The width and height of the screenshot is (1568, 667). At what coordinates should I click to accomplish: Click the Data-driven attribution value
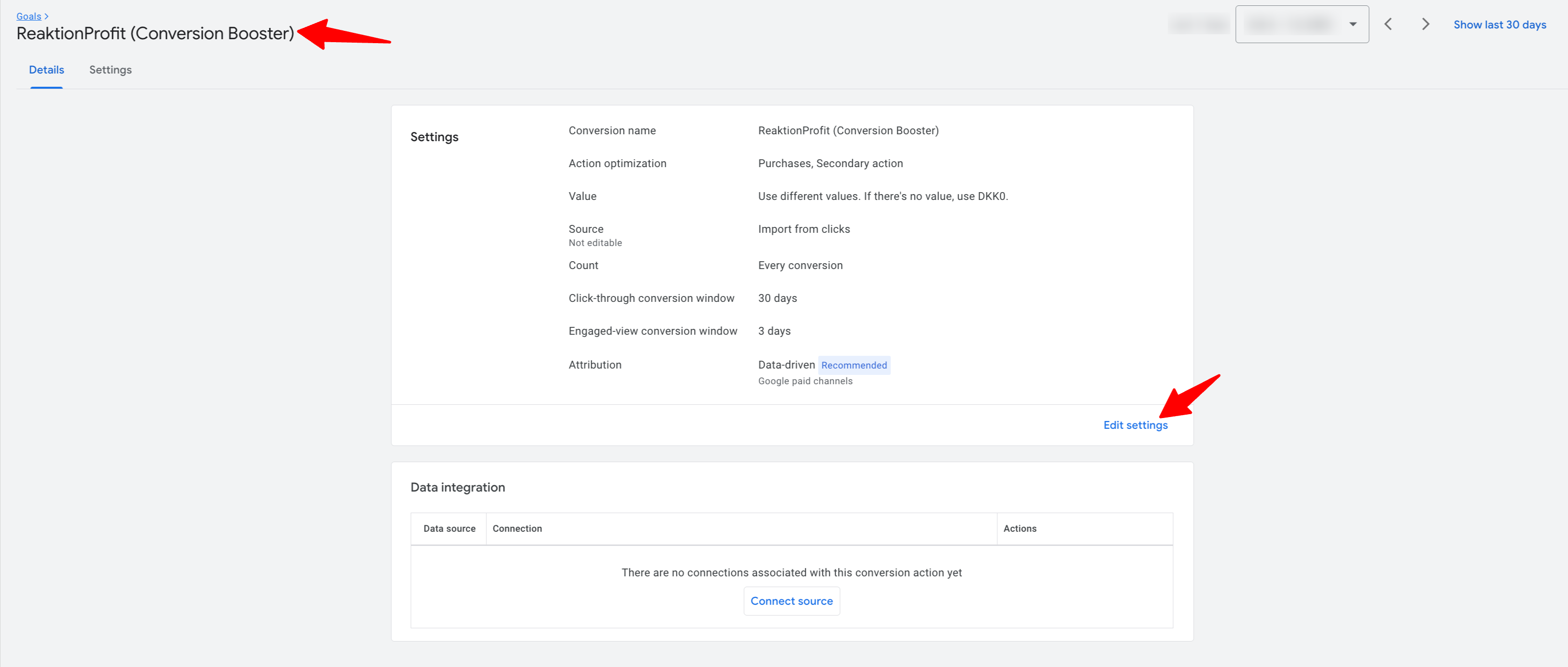point(786,365)
